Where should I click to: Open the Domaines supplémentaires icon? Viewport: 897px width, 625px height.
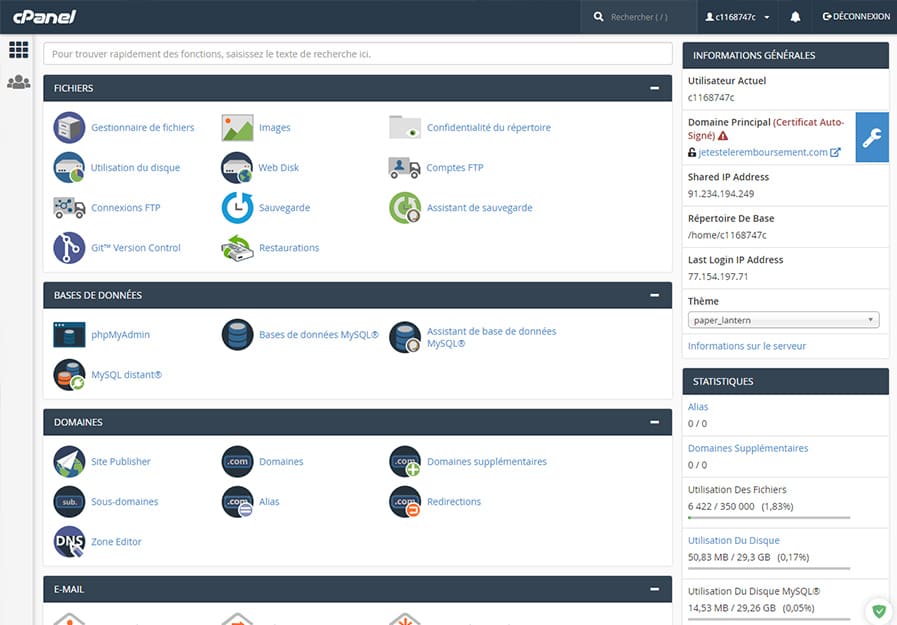tap(405, 461)
